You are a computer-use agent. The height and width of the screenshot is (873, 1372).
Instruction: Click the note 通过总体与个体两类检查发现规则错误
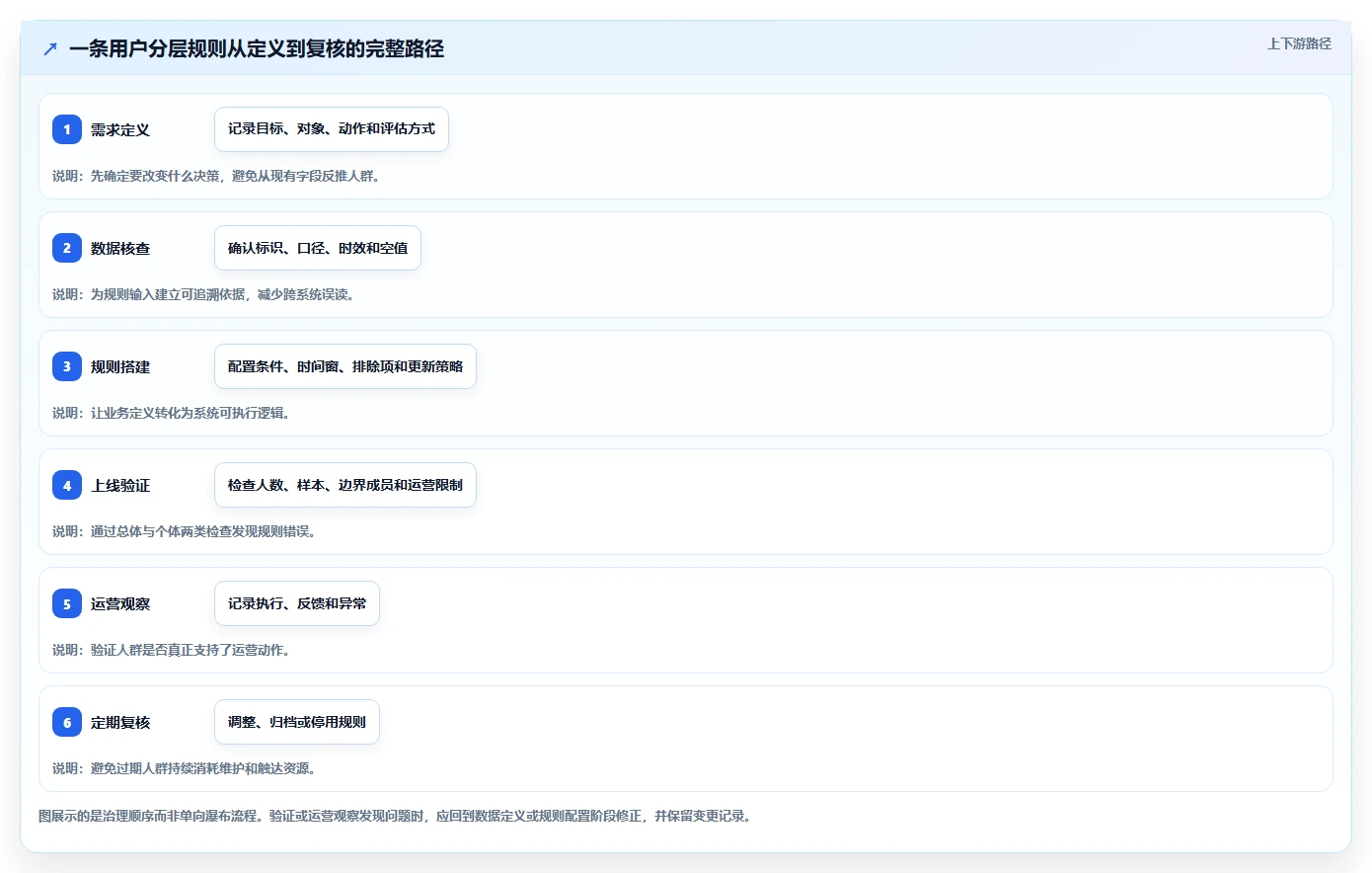200,531
